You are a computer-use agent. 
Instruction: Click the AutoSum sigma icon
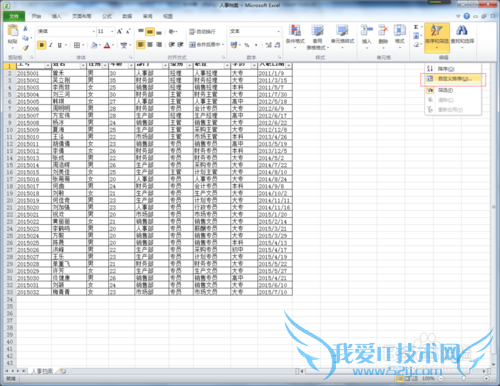pyautogui.click(x=416, y=27)
